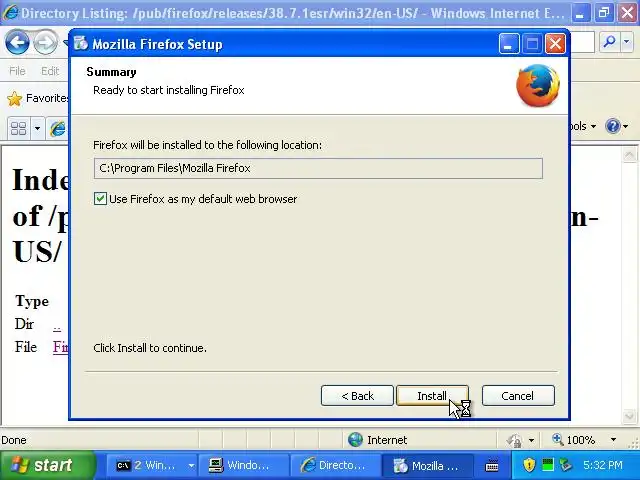Image resolution: width=640 pixels, height=480 pixels.
Task: Click the Protected mode security icon in status bar
Action: click(514, 440)
